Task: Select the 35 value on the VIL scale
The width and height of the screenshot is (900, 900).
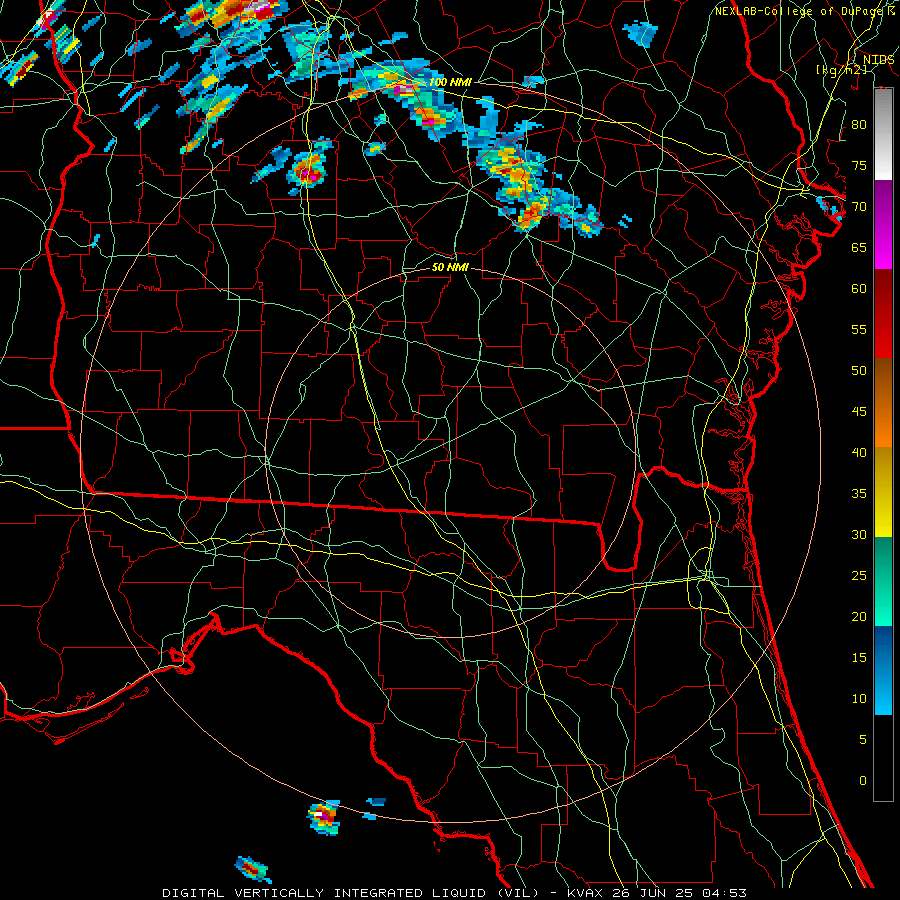Action: [859, 494]
